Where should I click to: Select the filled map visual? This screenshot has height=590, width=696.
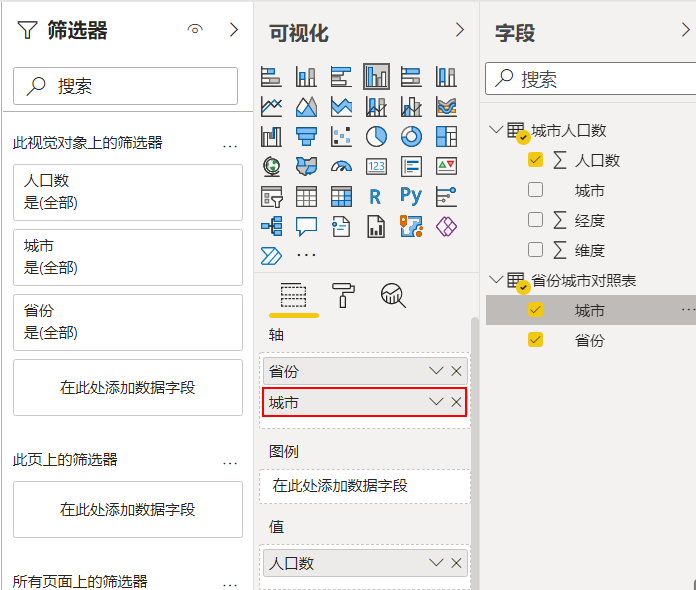(306, 166)
